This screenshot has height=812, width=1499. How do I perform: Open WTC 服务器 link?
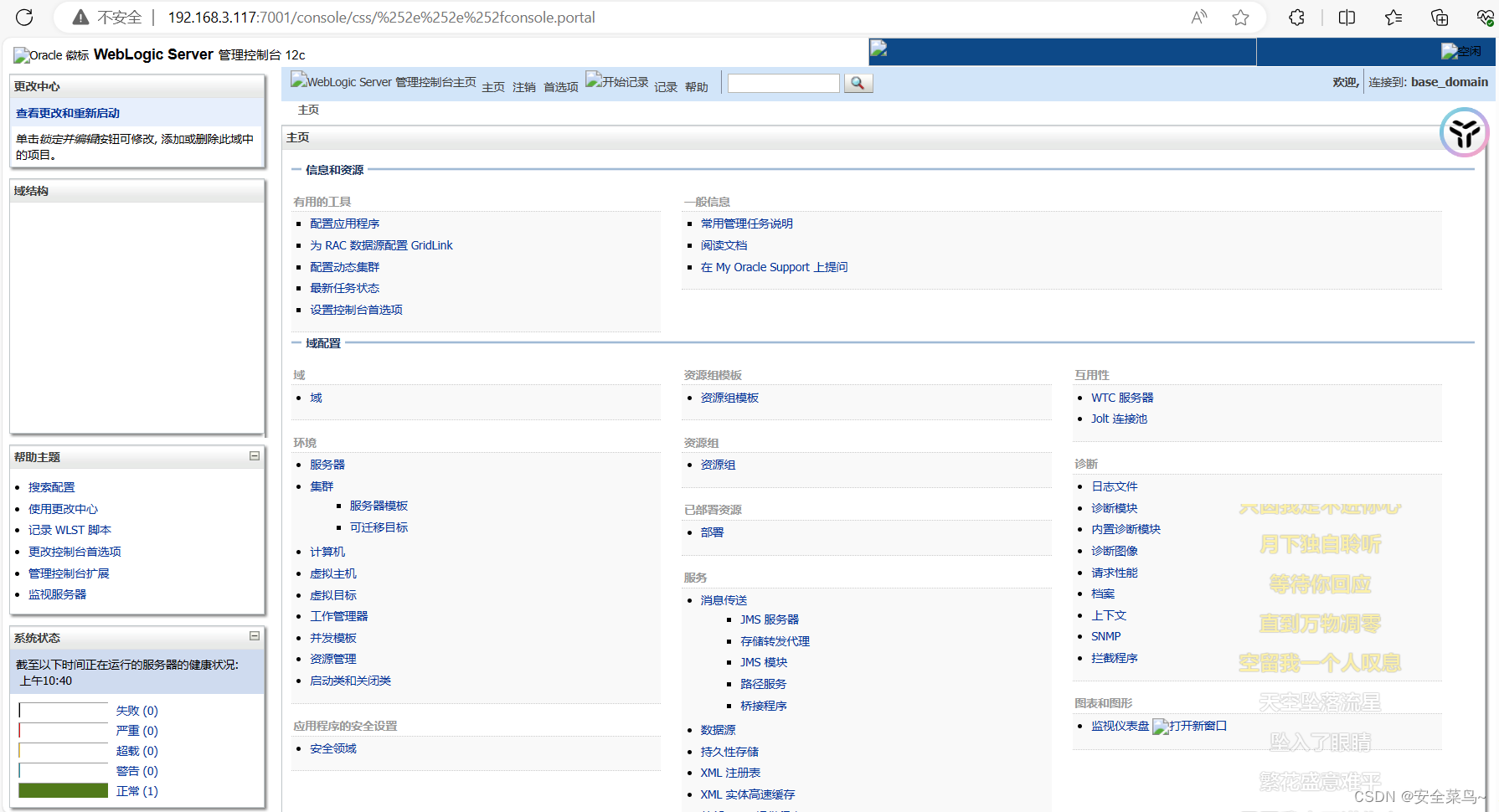[1122, 398]
